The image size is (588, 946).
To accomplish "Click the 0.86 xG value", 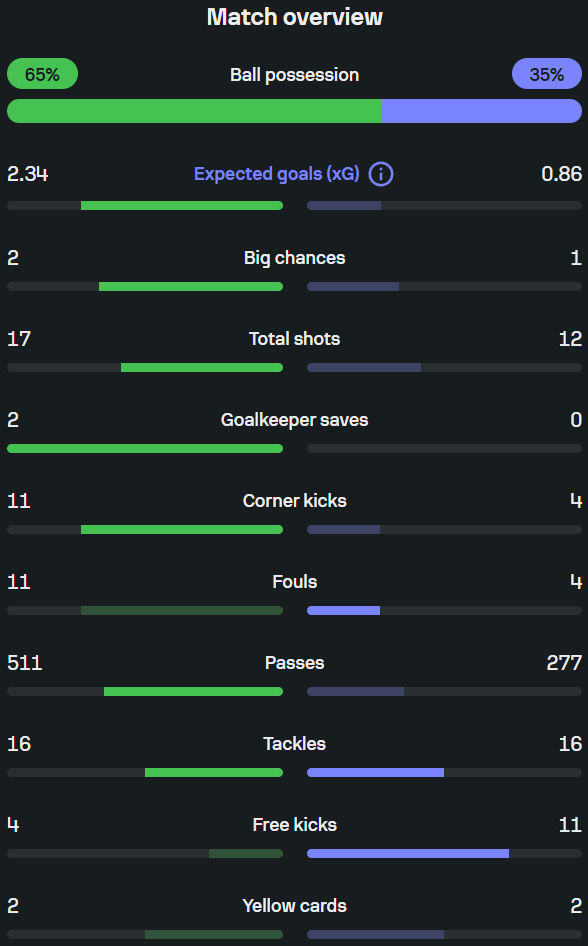I will [x=561, y=174].
